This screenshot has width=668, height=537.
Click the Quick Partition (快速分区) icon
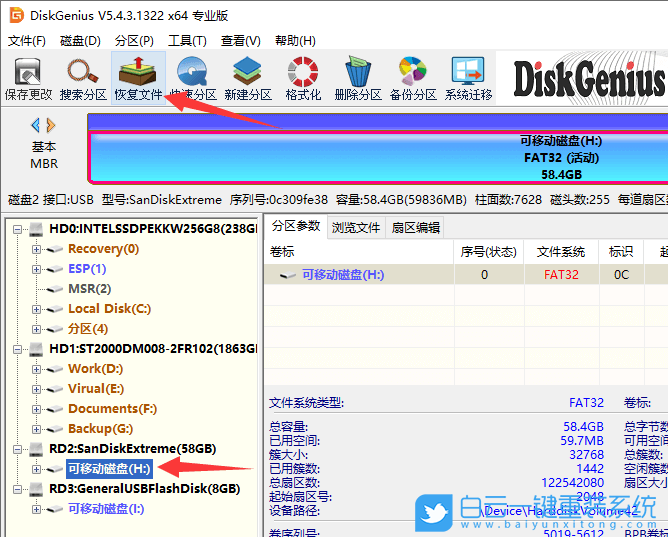(192, 79)
